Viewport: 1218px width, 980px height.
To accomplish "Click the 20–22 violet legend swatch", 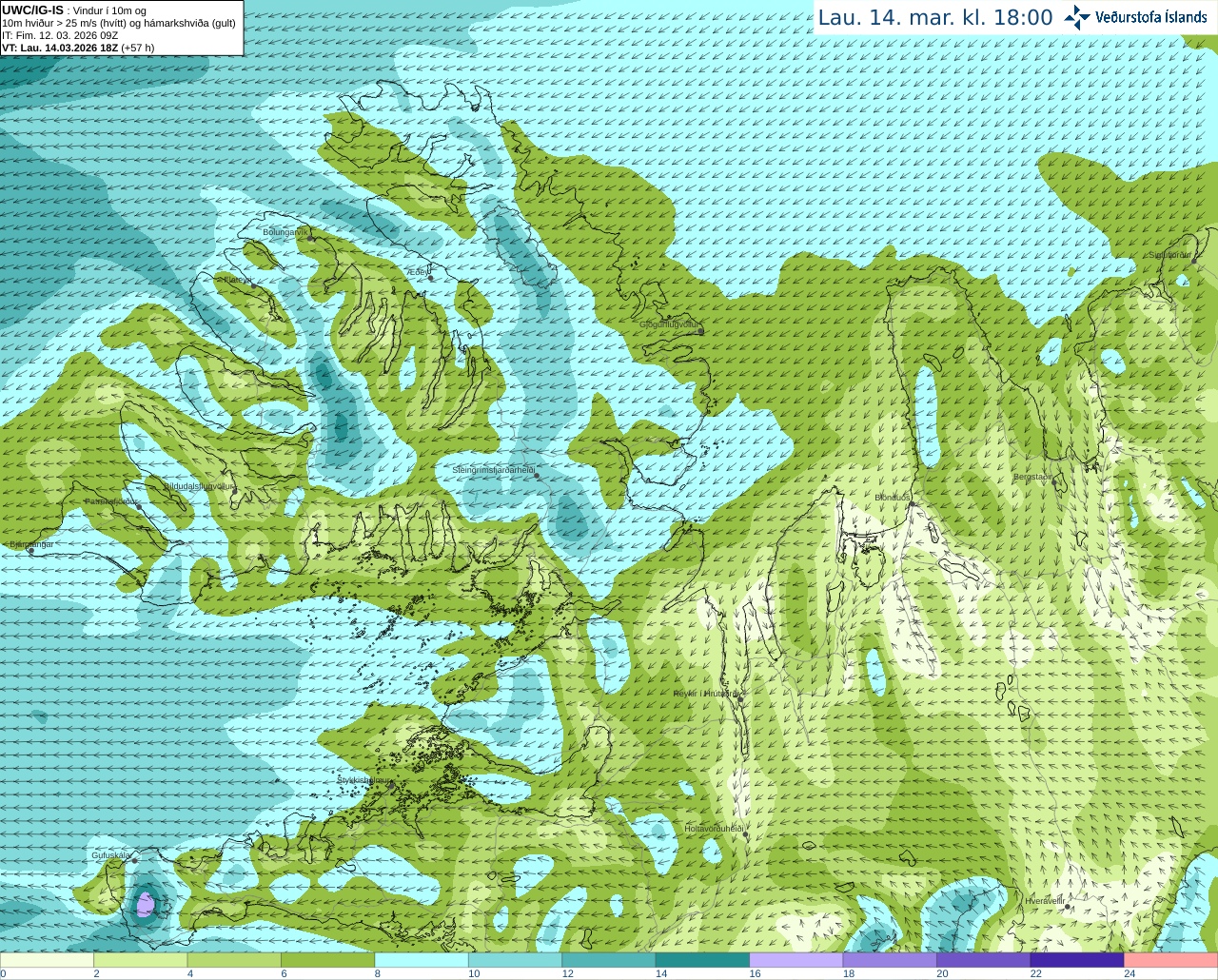I will (983, 960).
